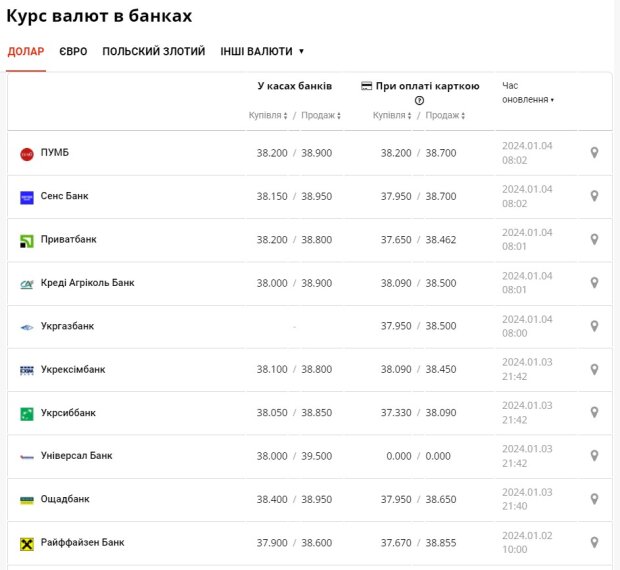Open the Укргазбанк link
This screenshot has width=620, height=570.
[67, 326]
